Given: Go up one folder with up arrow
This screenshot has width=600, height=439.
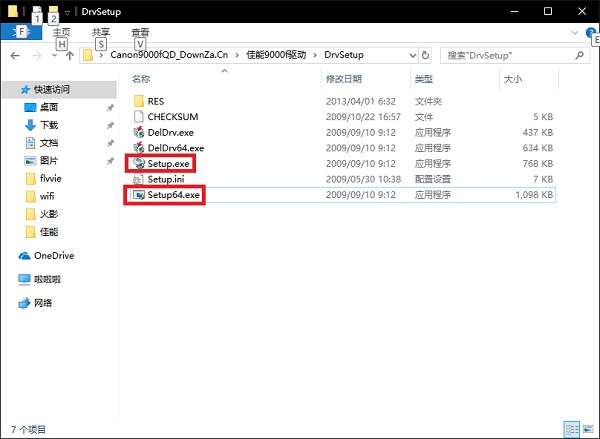Looking at the screenshot, I should click(70, 56).
